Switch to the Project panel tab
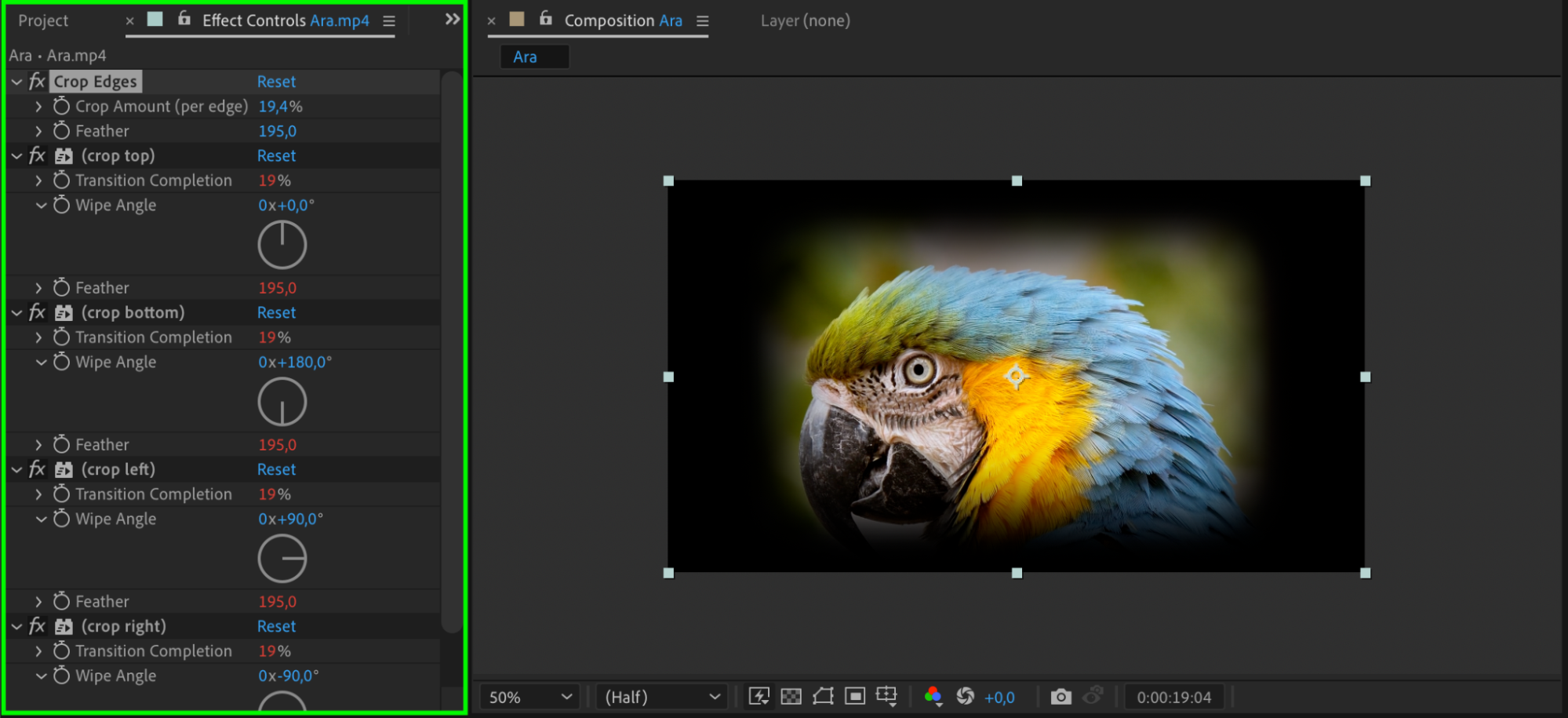 tap(43, 20)
